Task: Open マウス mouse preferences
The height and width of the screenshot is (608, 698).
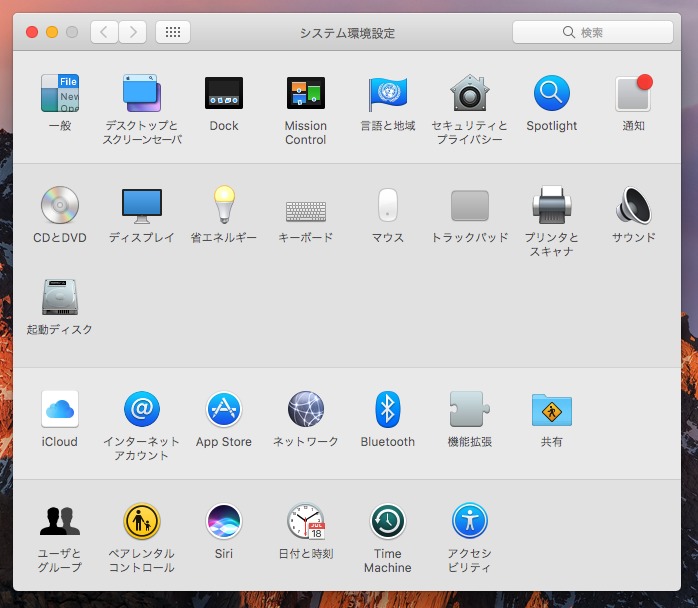Action: tap(388, 205)
